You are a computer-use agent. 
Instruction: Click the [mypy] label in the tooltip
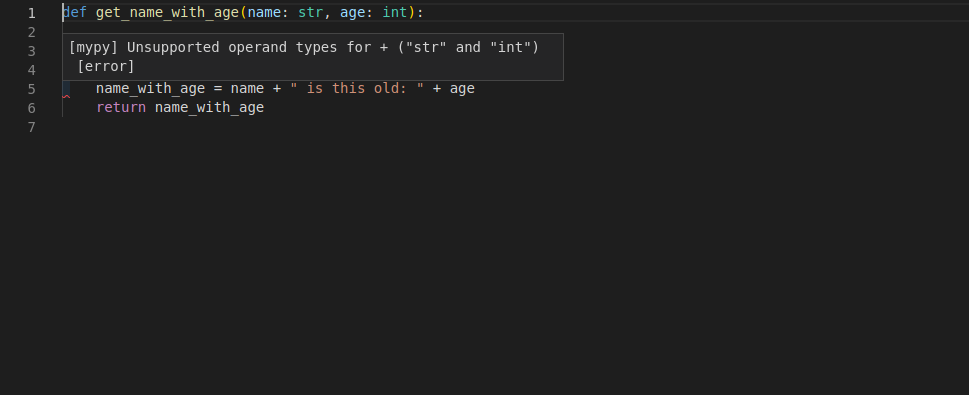93,48
